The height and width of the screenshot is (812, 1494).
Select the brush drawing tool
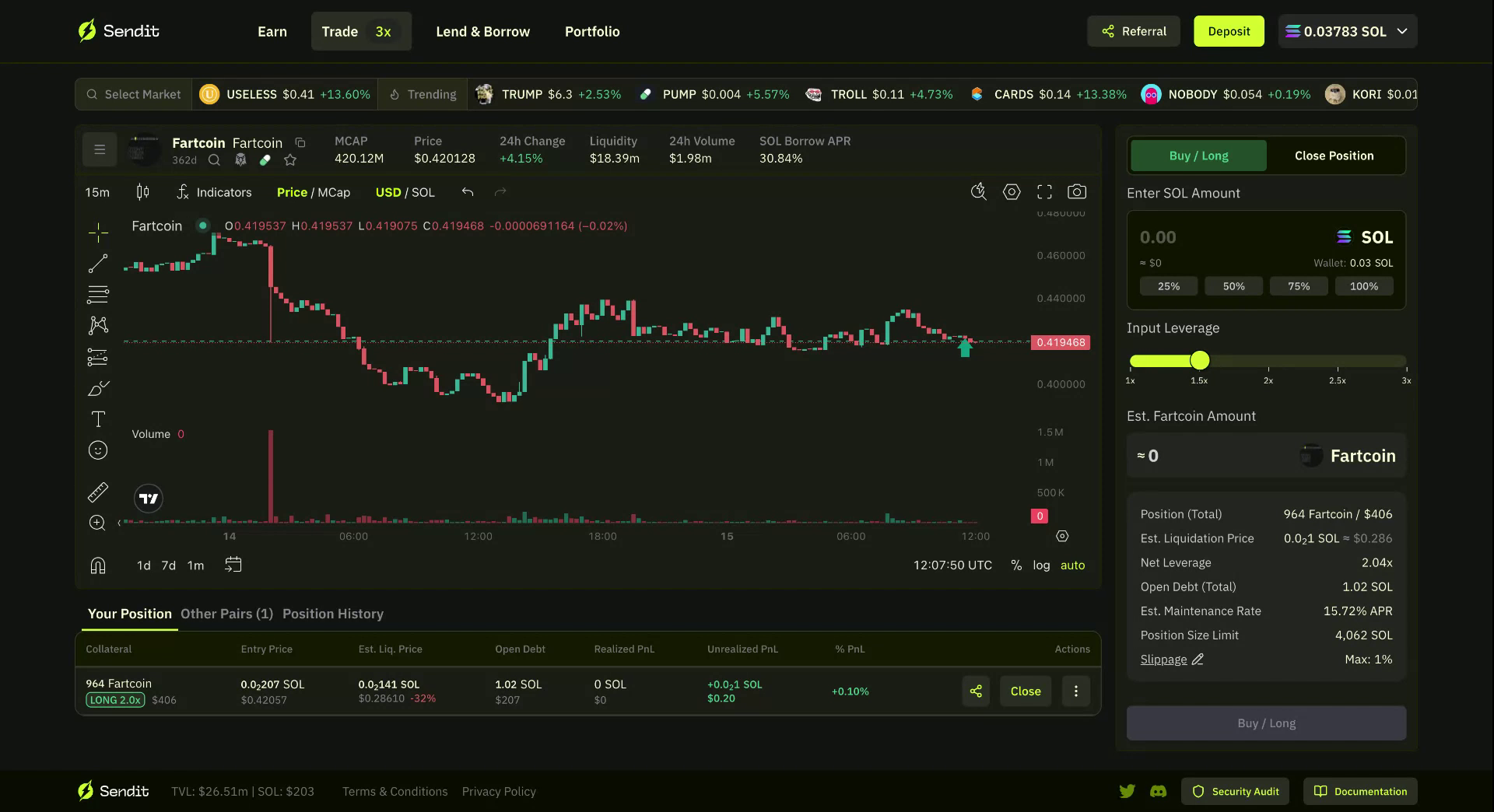(x=97, y=388)
